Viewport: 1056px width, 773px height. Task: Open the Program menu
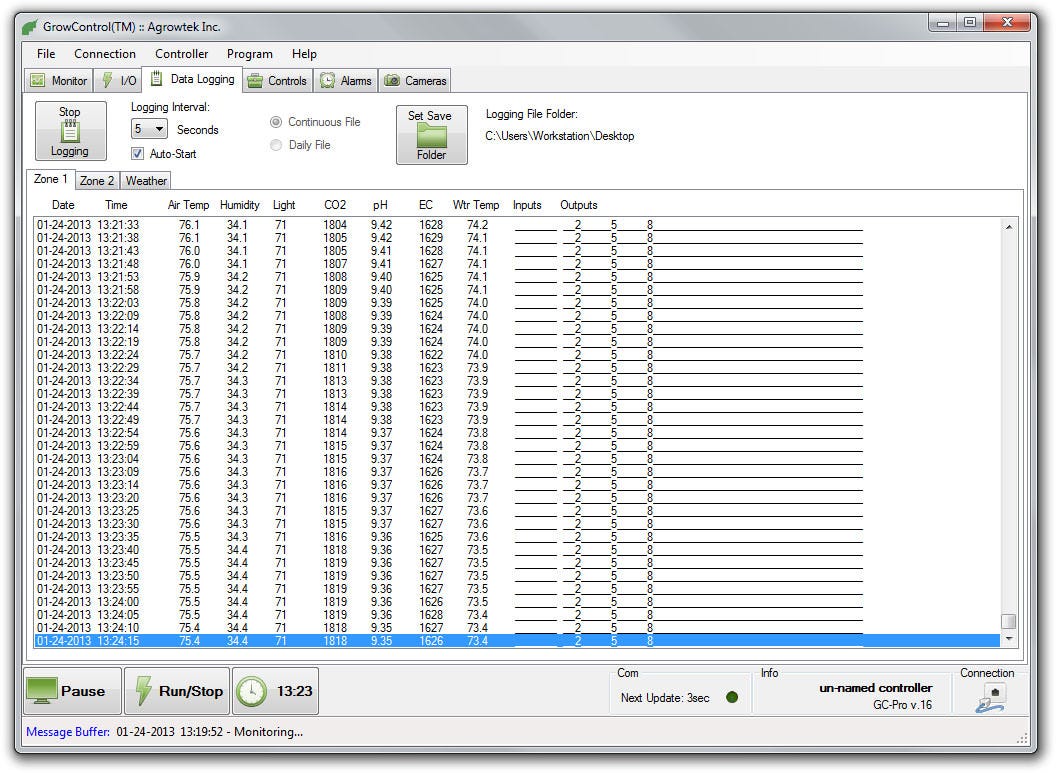249,54
